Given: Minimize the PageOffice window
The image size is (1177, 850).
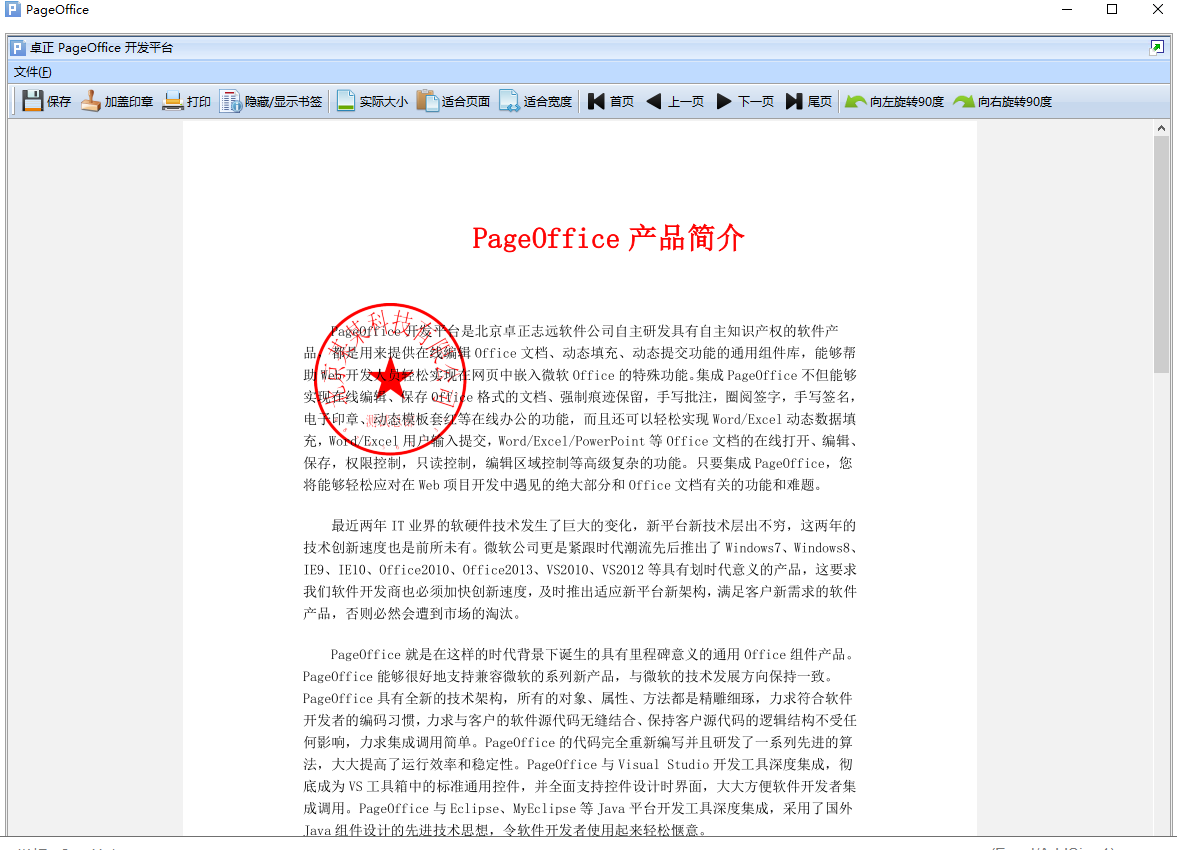Looking at the screenshot, I should click(x=1067, y=10).
